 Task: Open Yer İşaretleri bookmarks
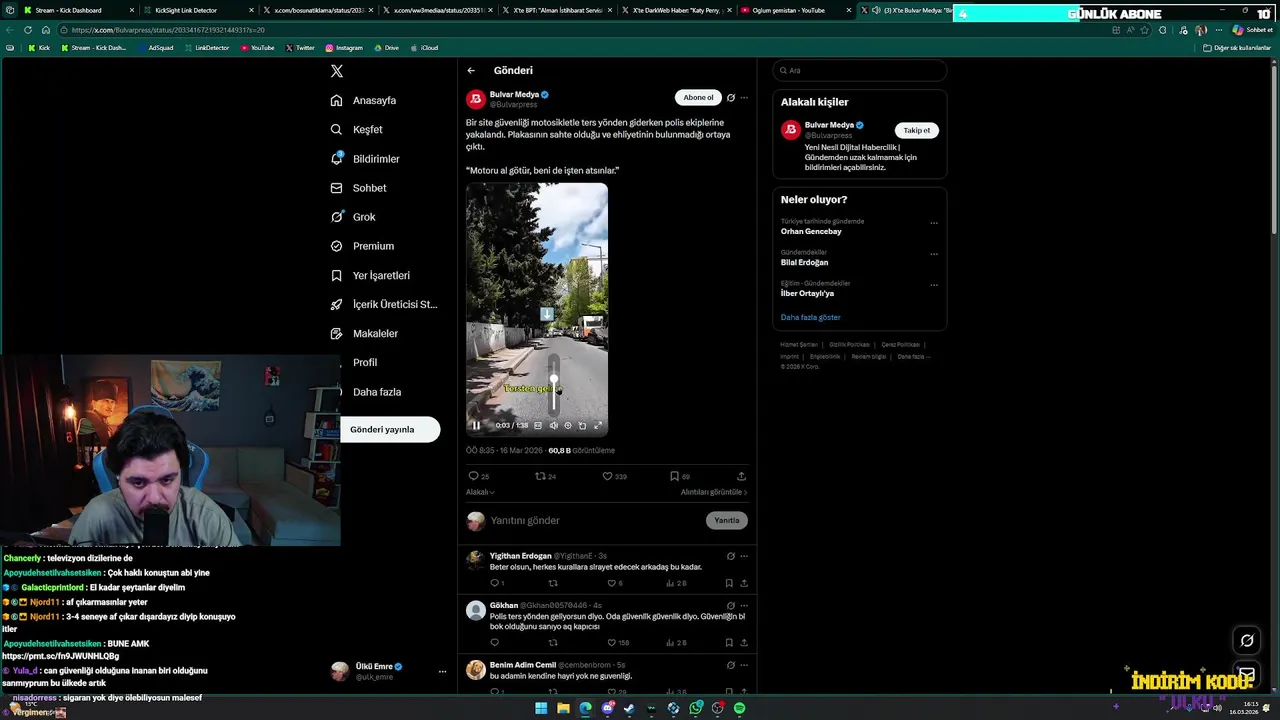(370, 275)
